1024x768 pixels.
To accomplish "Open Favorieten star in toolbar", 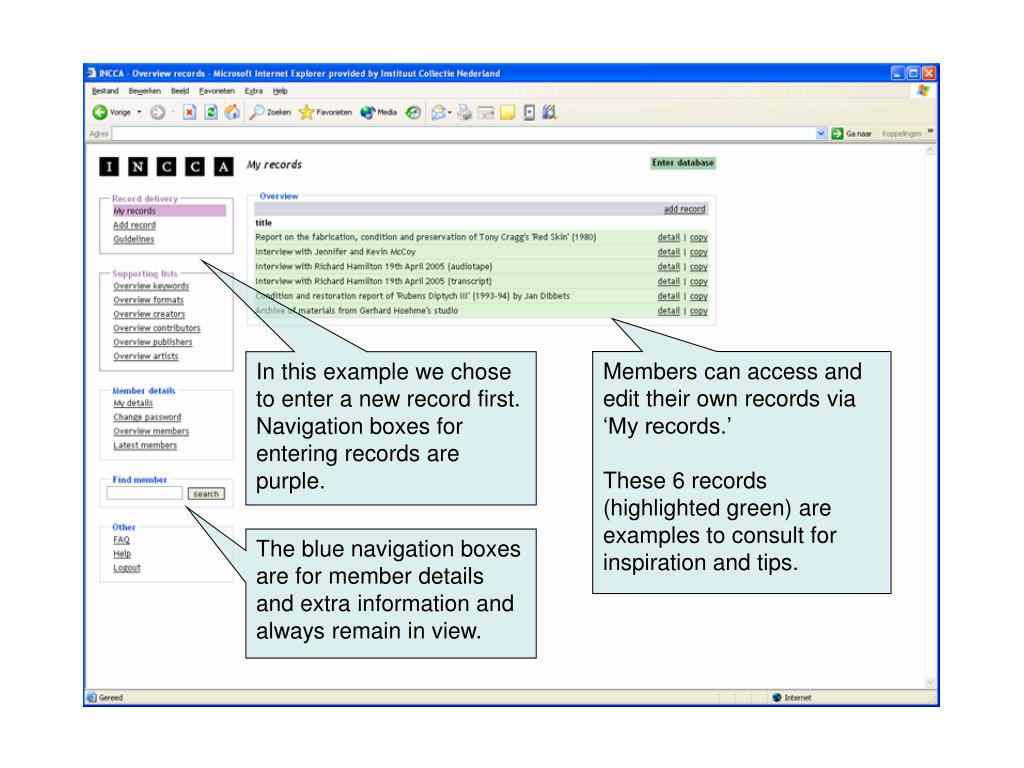I will pos(325,112).
